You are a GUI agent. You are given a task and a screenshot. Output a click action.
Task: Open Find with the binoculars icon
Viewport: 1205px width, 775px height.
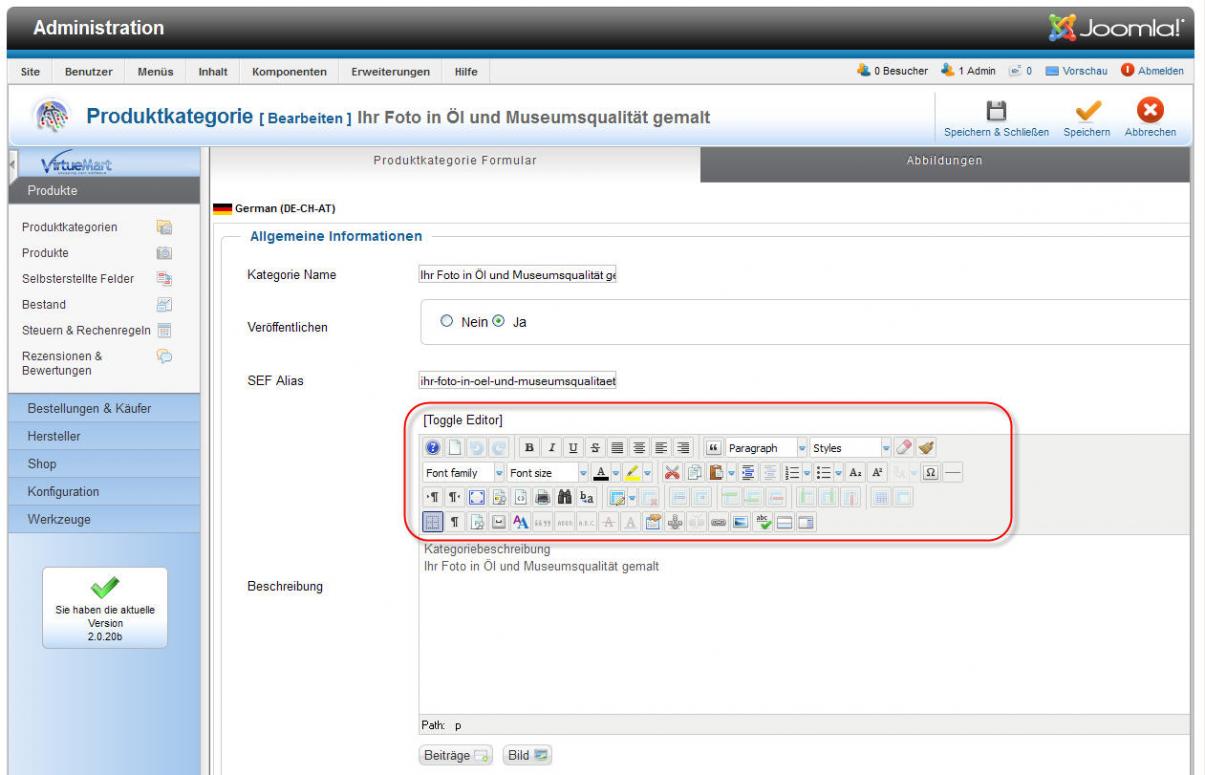[563, 497]
